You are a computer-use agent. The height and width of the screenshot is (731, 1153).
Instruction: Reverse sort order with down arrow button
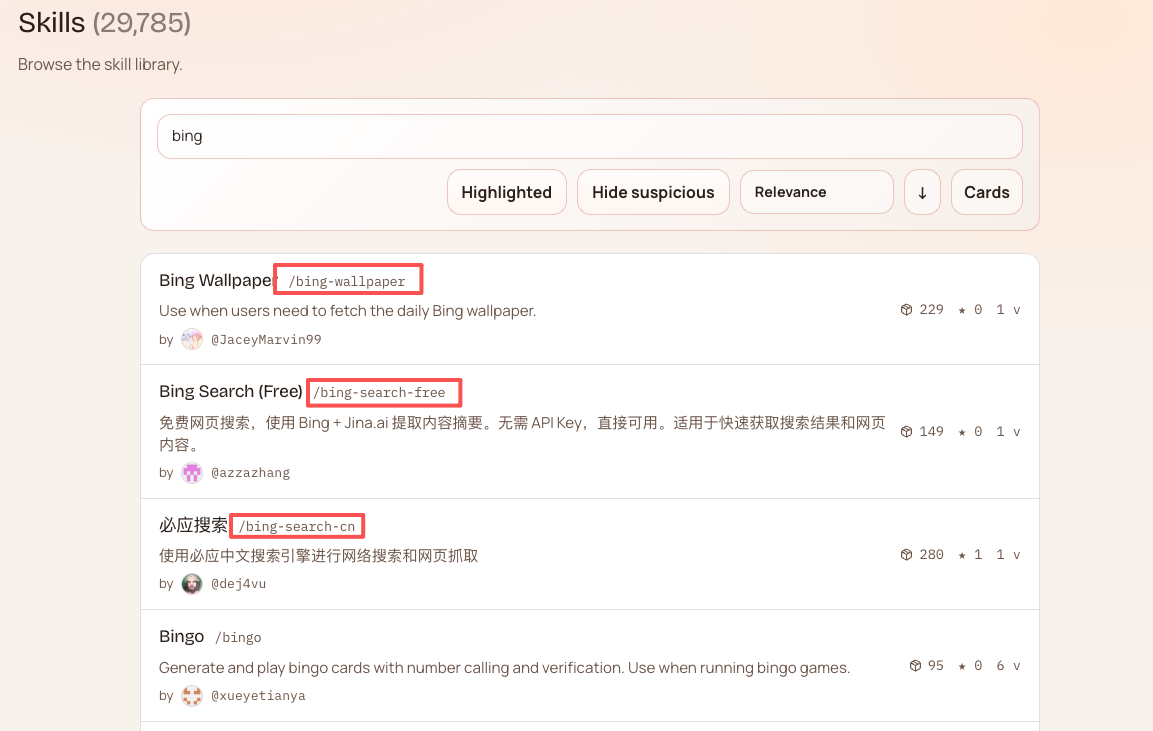point(922,192)
